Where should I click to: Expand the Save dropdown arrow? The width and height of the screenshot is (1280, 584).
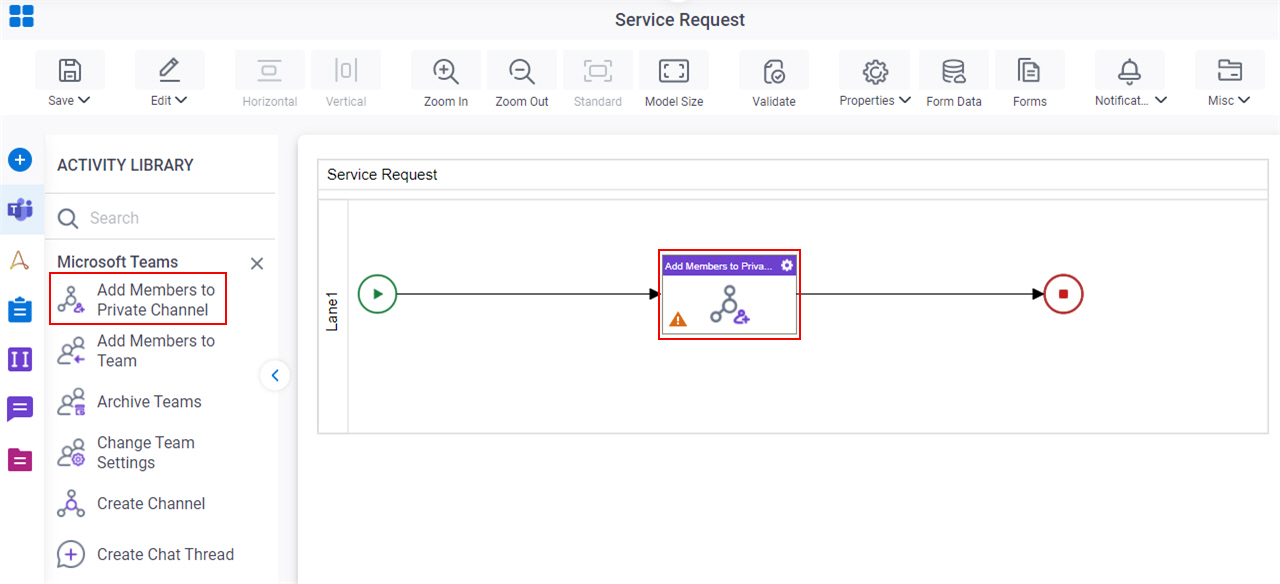tap(84, 100)
